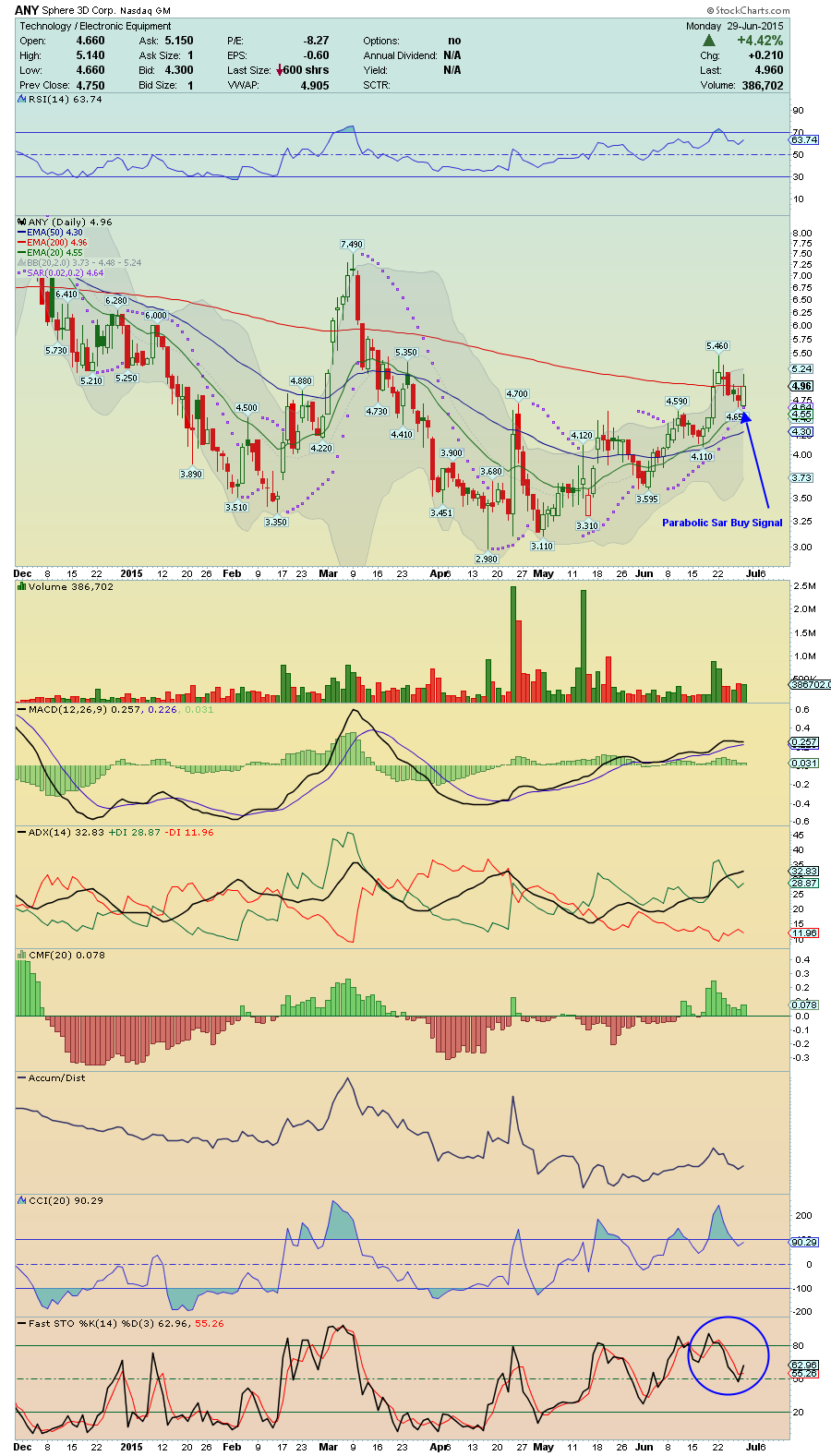Click the green up triangle beside +4.42%
This screenshot has width=831, height=1456.
[x=709, y=41]
